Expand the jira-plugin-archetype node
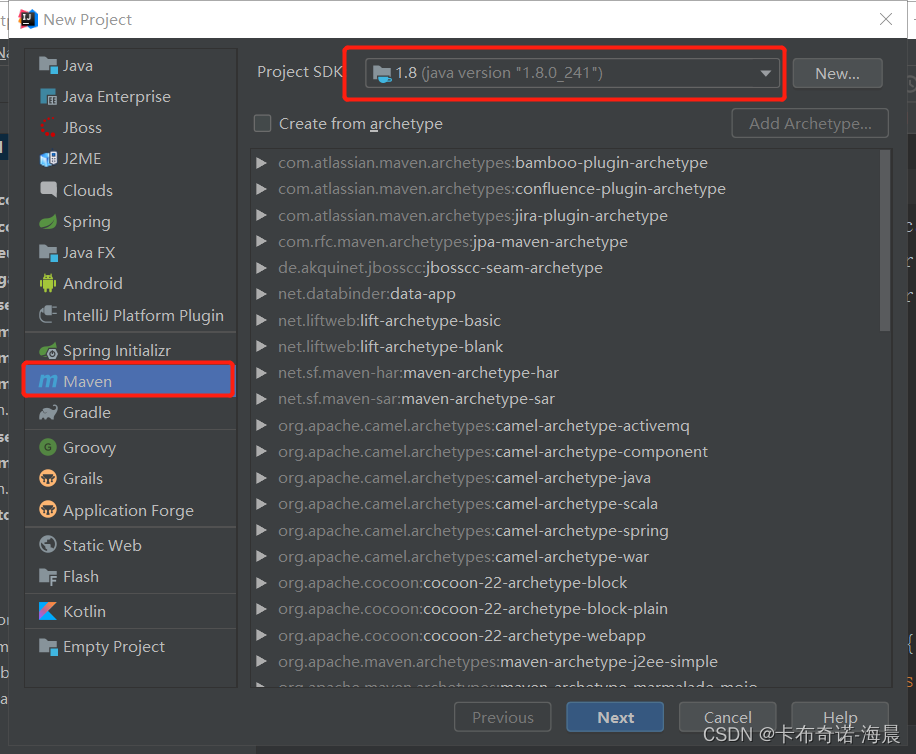 pos(261,216)
